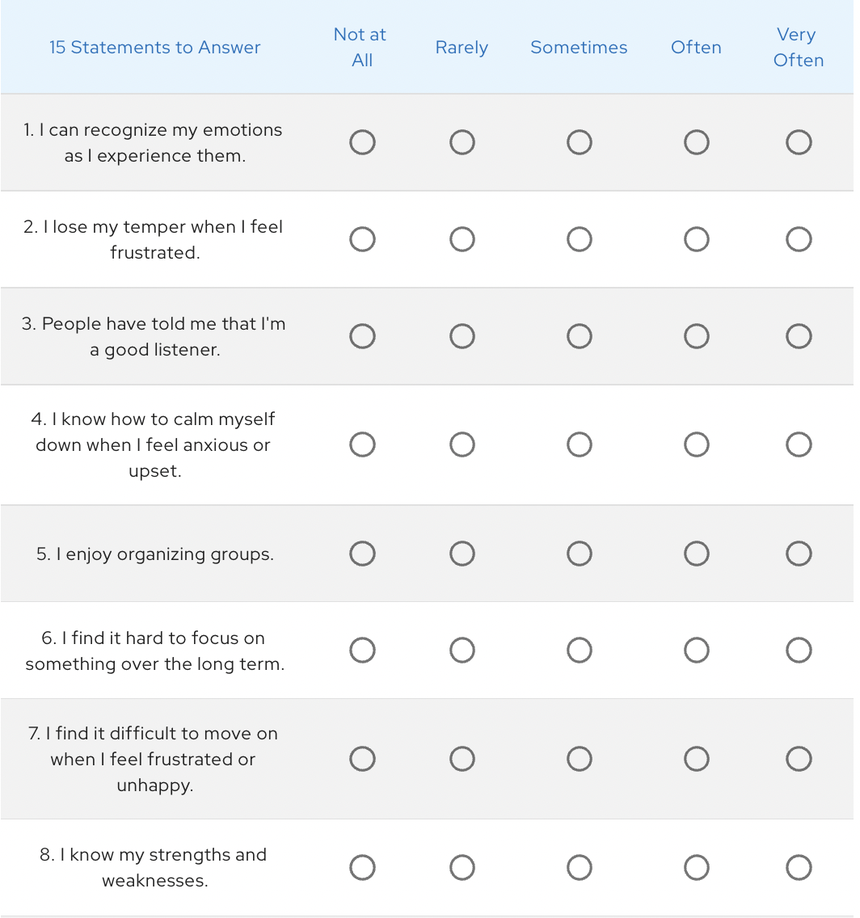Choose 'Sometimes' for hard to focus long term
This screenshot has height=918, width=860.
click(579, 651)
